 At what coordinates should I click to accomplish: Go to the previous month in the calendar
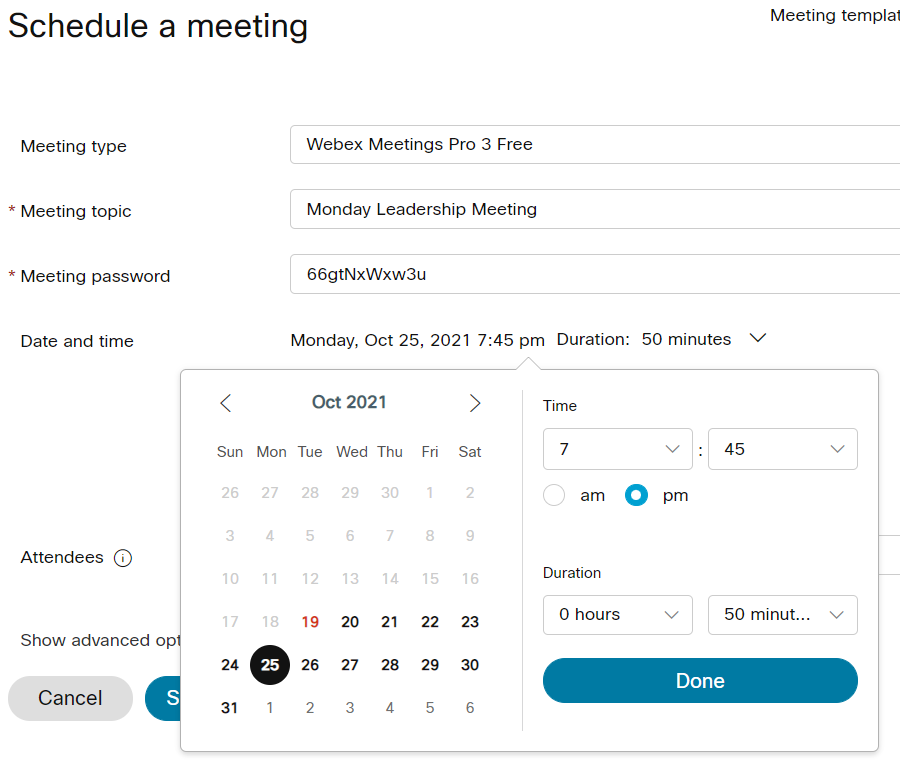pyautogui.click(x=225, y=402)
